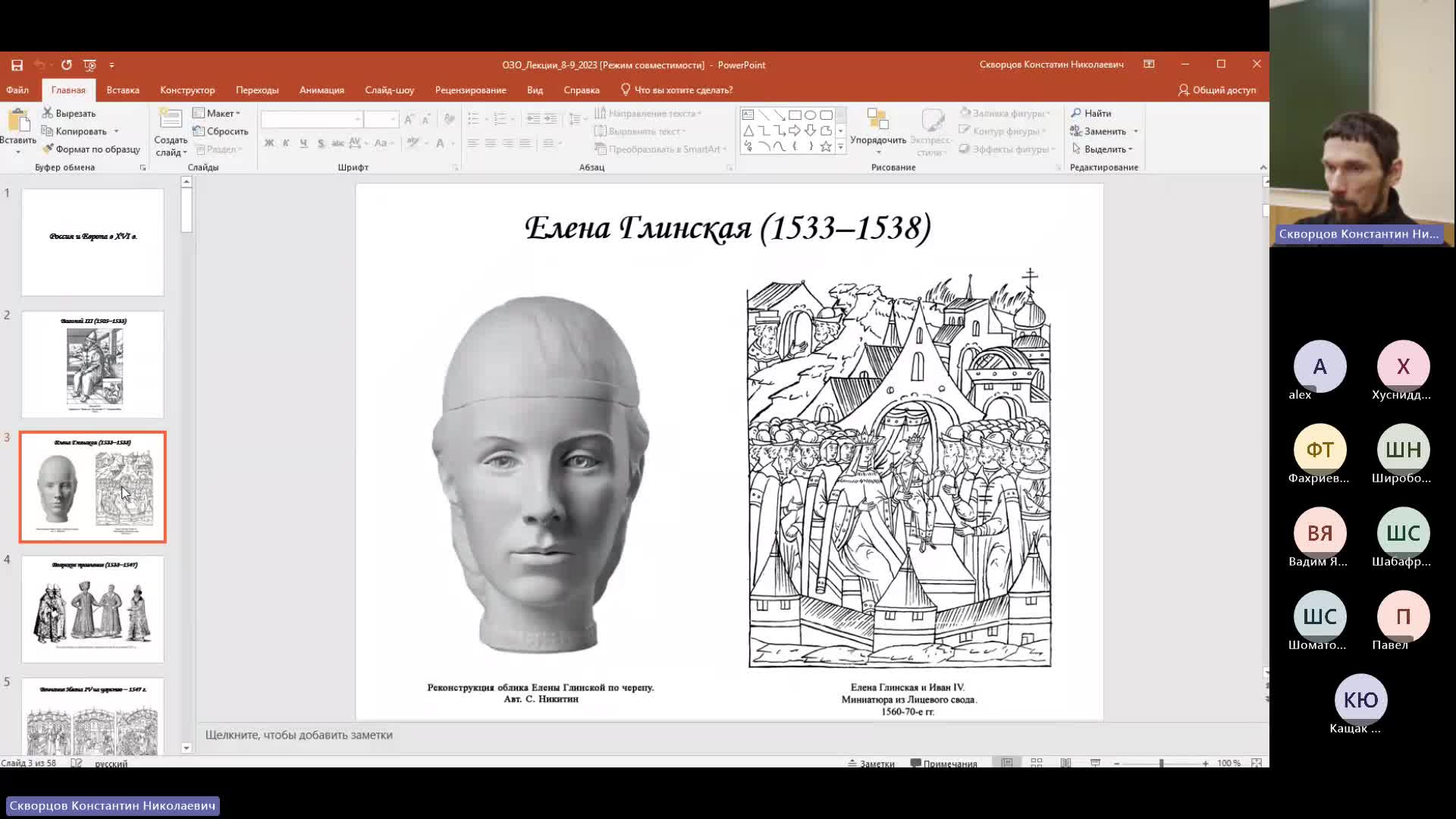
Task: Click the Общий доступ share button
Action: tap(1217, 90)
